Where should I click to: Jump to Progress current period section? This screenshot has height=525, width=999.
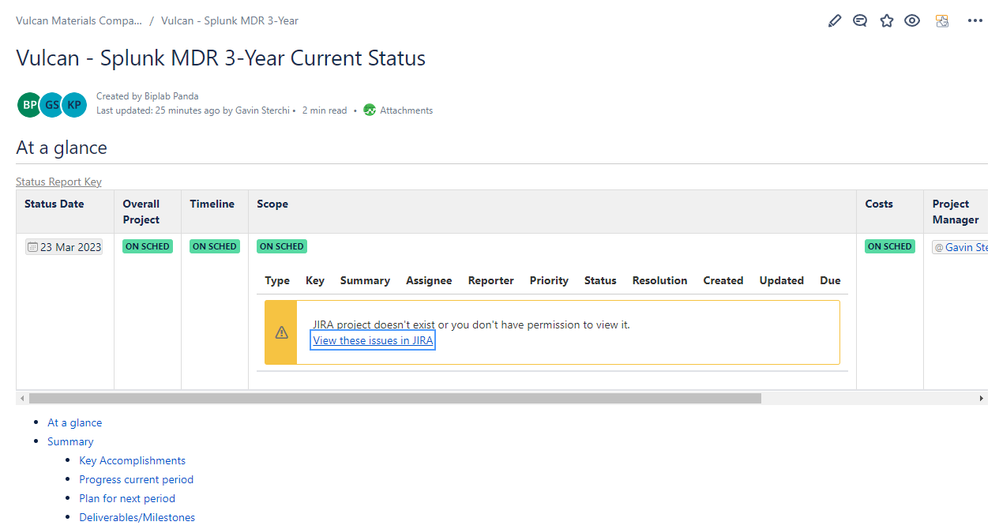click(136, 480)
